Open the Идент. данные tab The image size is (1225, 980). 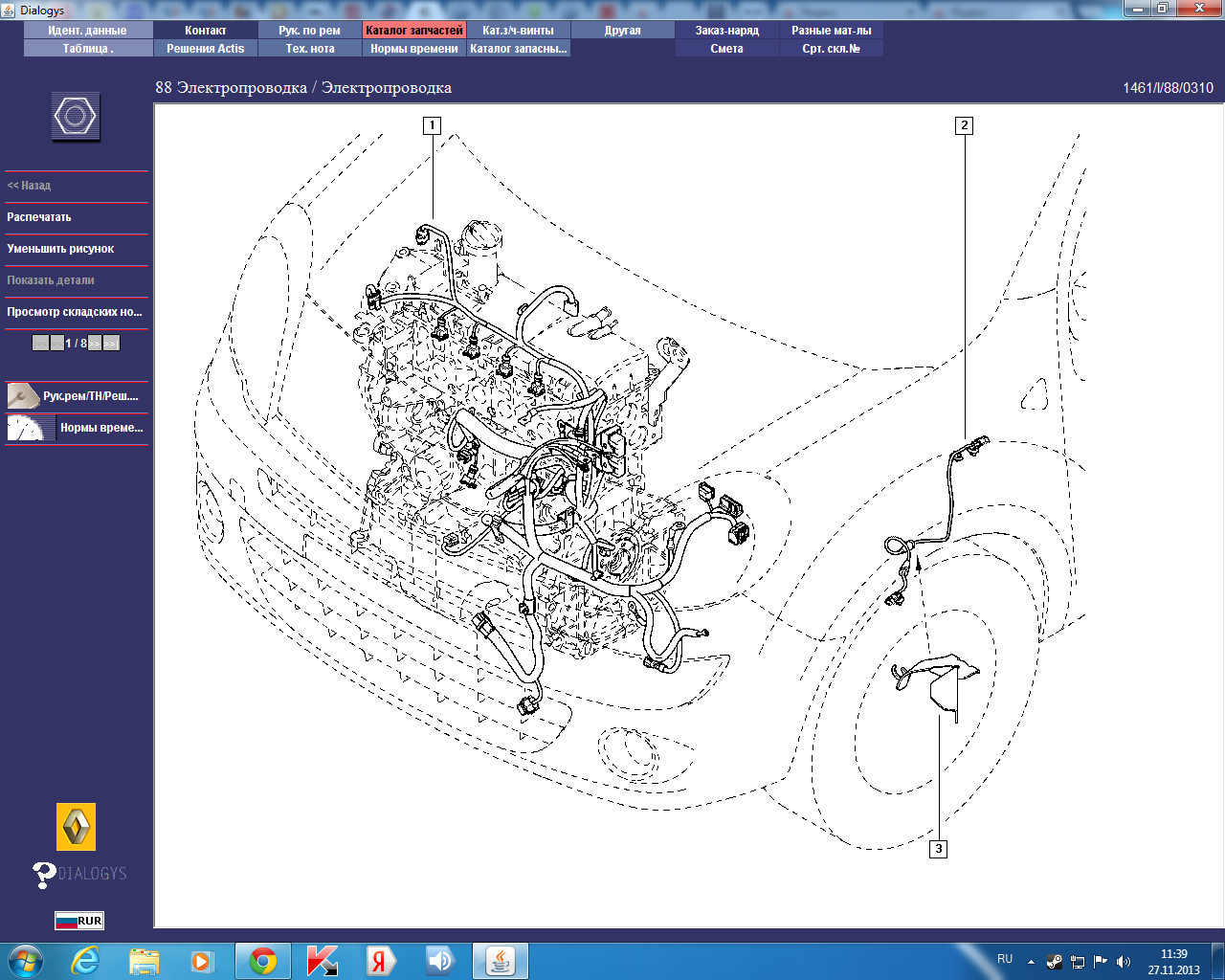88,31
